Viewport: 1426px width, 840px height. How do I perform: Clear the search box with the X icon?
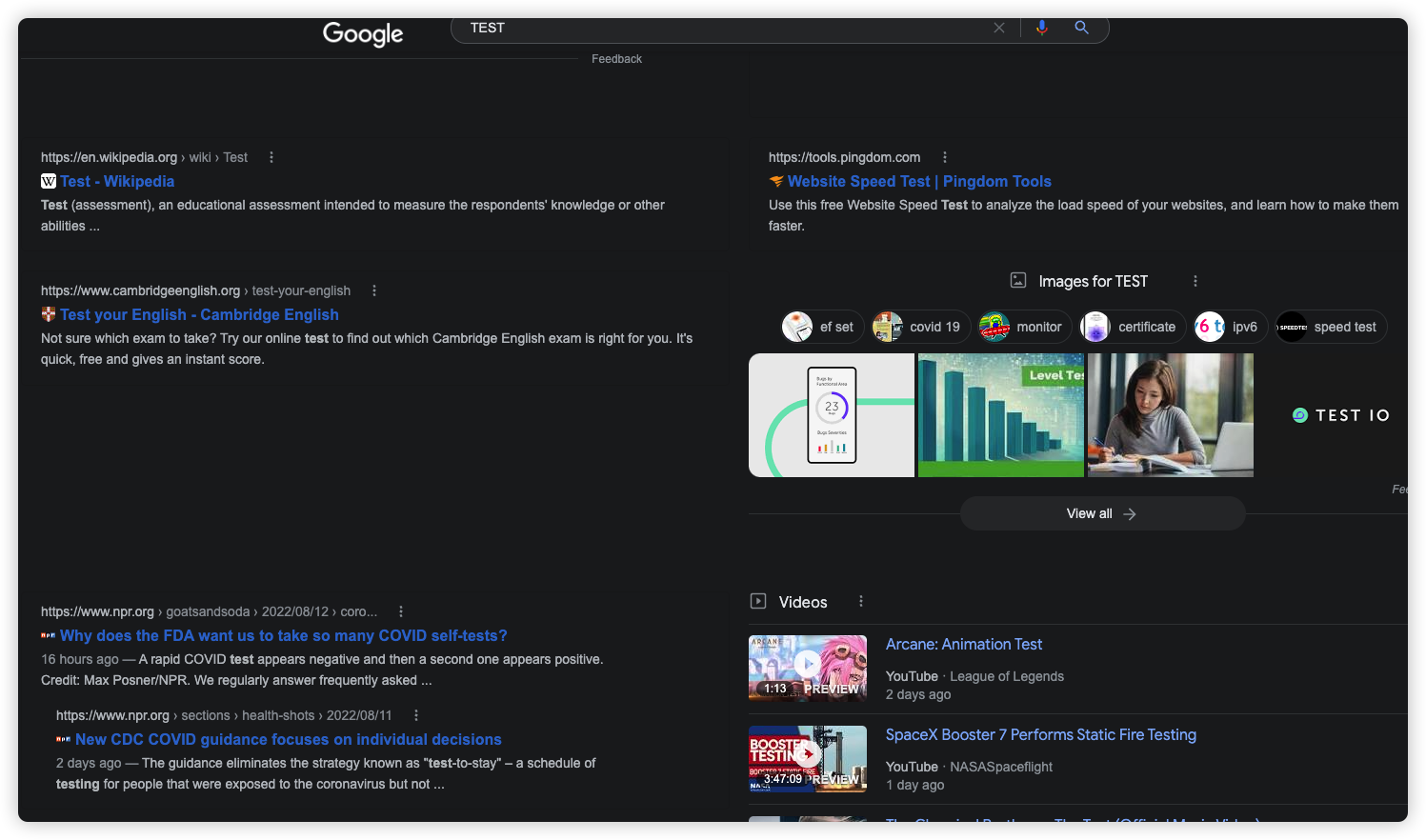[999, 28]
